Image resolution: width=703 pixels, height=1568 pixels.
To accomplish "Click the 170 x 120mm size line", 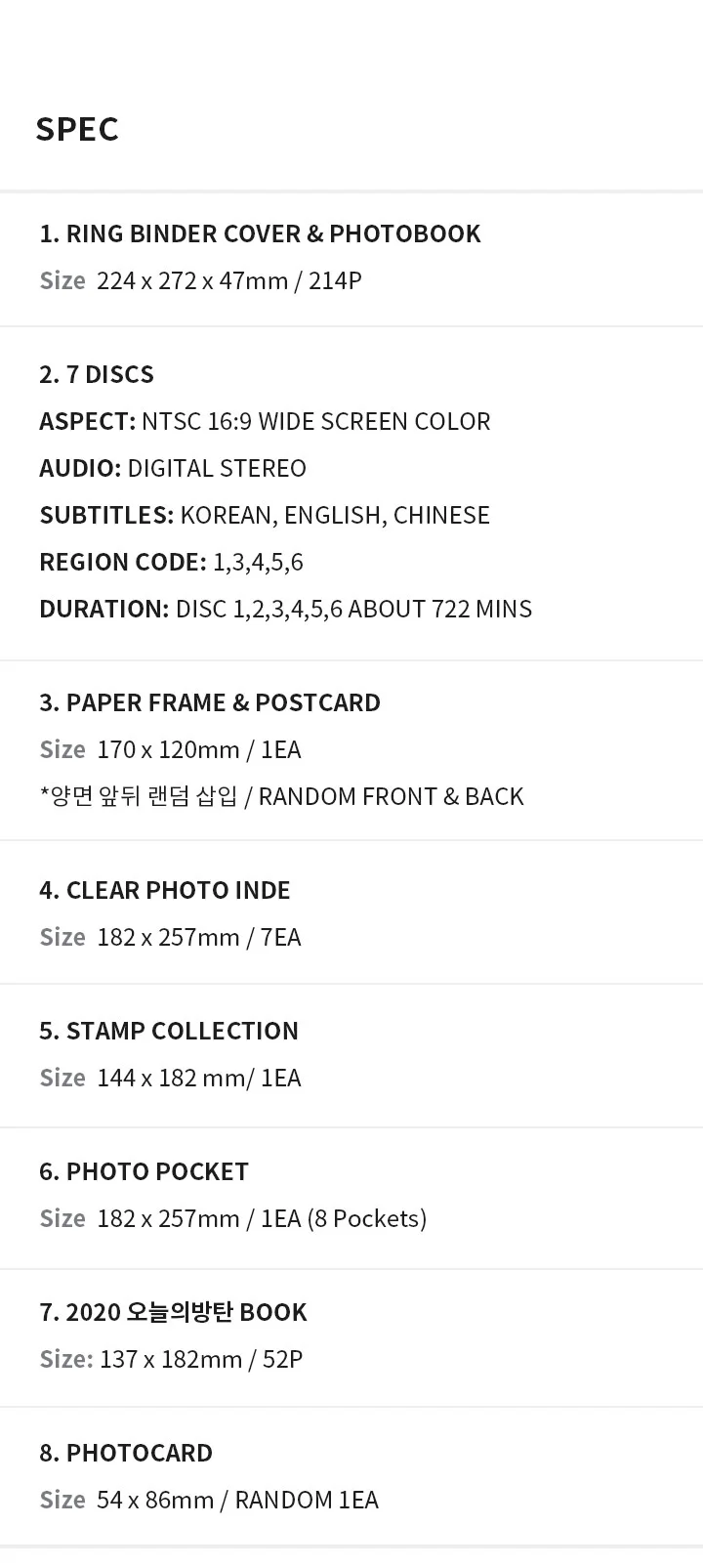I will pyautogui.click(x=199, y=749).
